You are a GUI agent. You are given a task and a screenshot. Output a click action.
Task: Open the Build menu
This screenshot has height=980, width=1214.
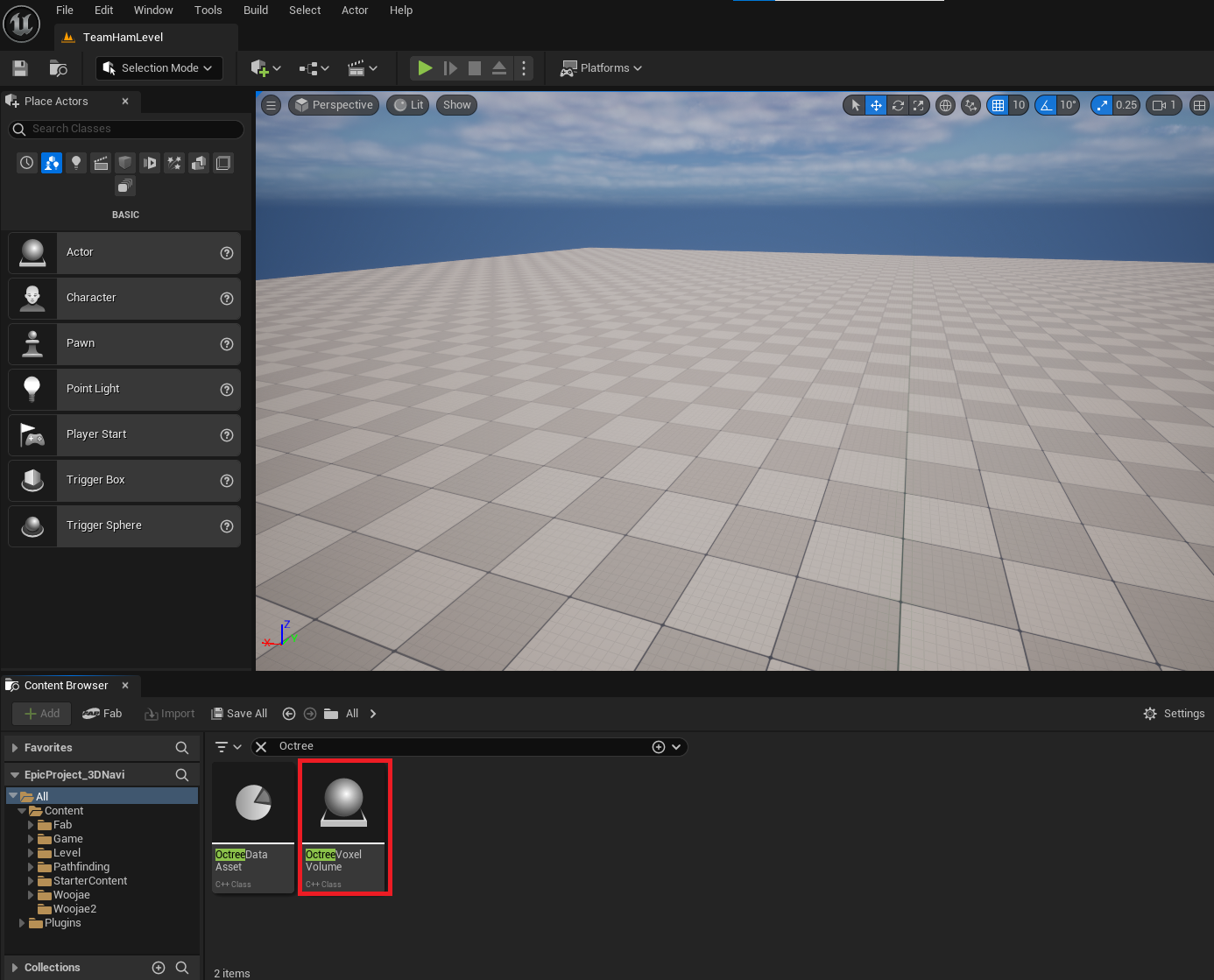[x=256, y=11]
